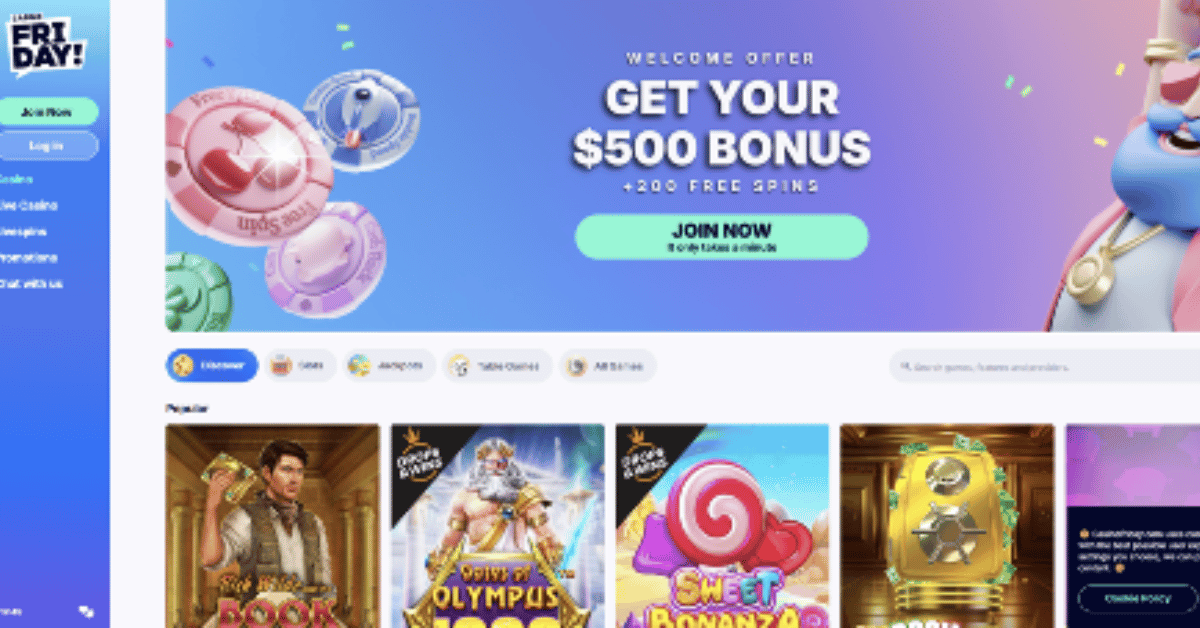This screenshot has height=628, width=1200.
Task: Click the Casino Friday logo
Action: [x=47, y=44]
